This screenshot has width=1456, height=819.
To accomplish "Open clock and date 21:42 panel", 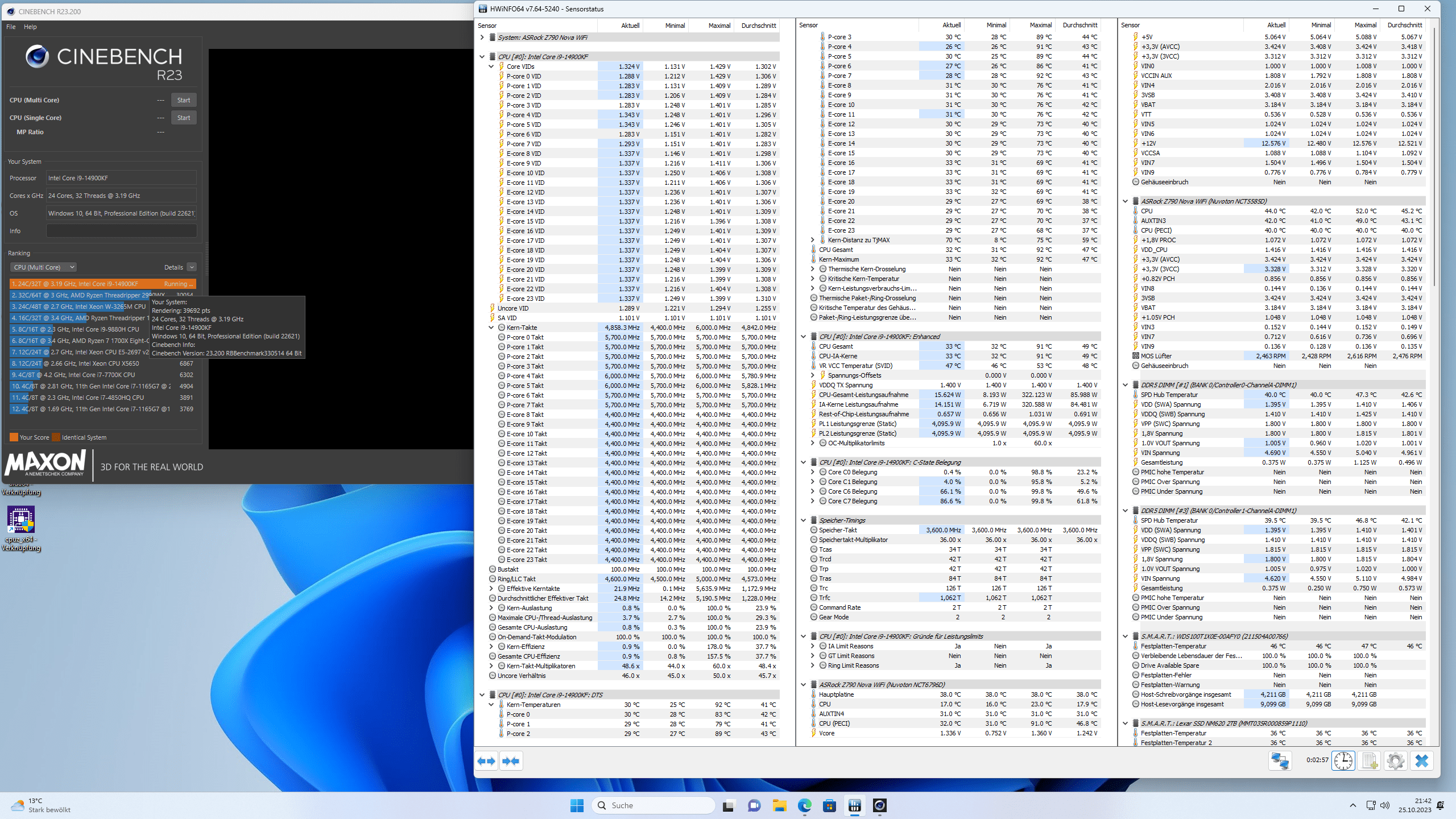I will (x=1415, y=805).
